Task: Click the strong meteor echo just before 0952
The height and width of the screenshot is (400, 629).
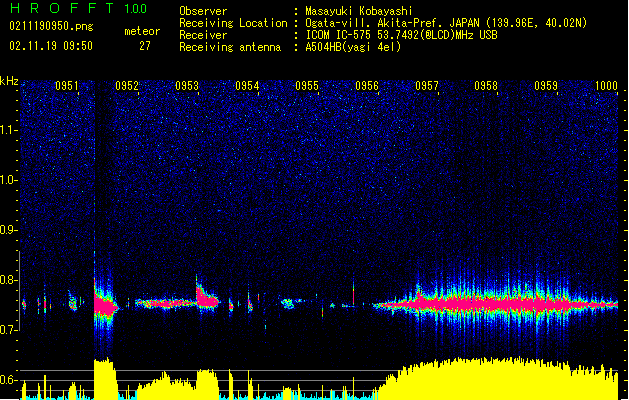Action: pos(105,307)
